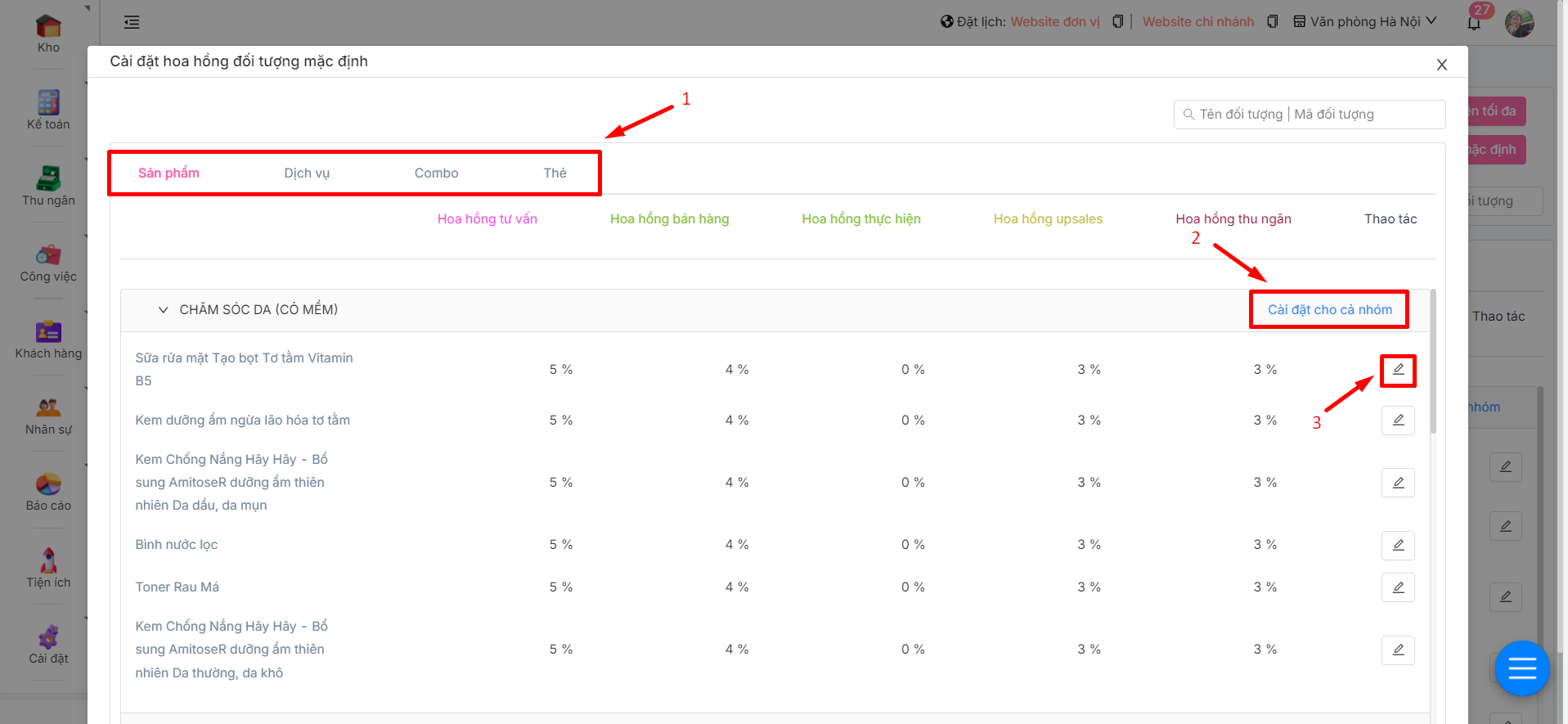The image size is (1568, 724).
Task: Select the Thẻ tab
Action: (x=555, y=173)
